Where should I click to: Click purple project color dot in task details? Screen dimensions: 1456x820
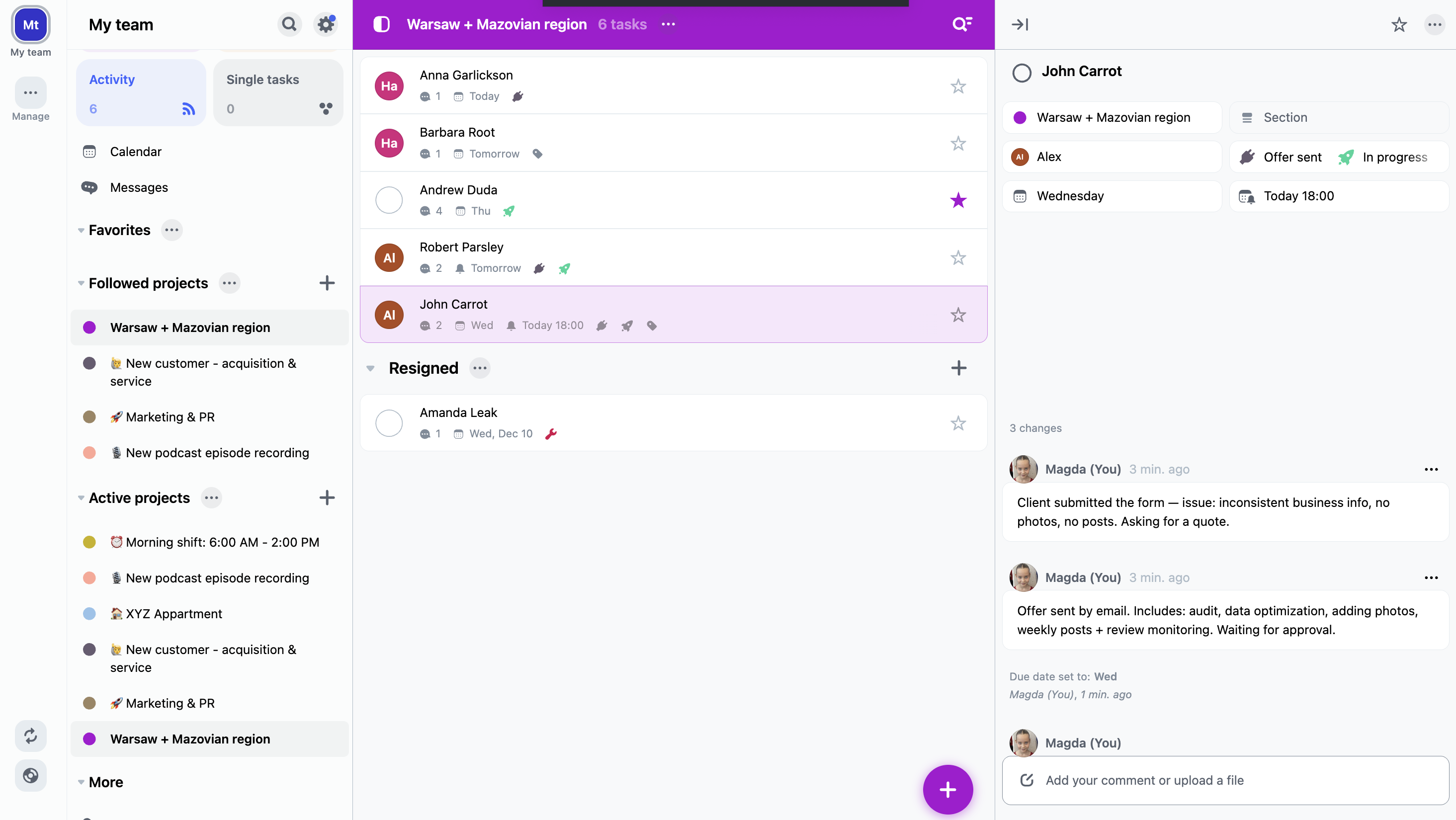1020,118
